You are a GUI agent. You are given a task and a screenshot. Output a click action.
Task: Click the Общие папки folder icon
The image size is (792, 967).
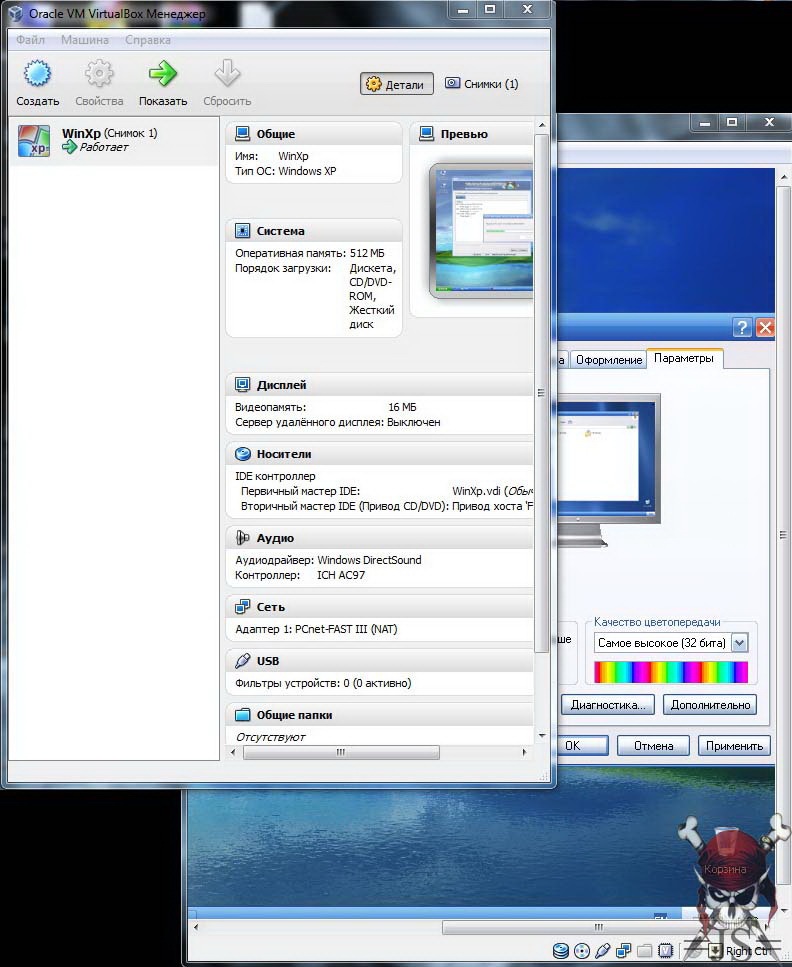tap(242, 715)
